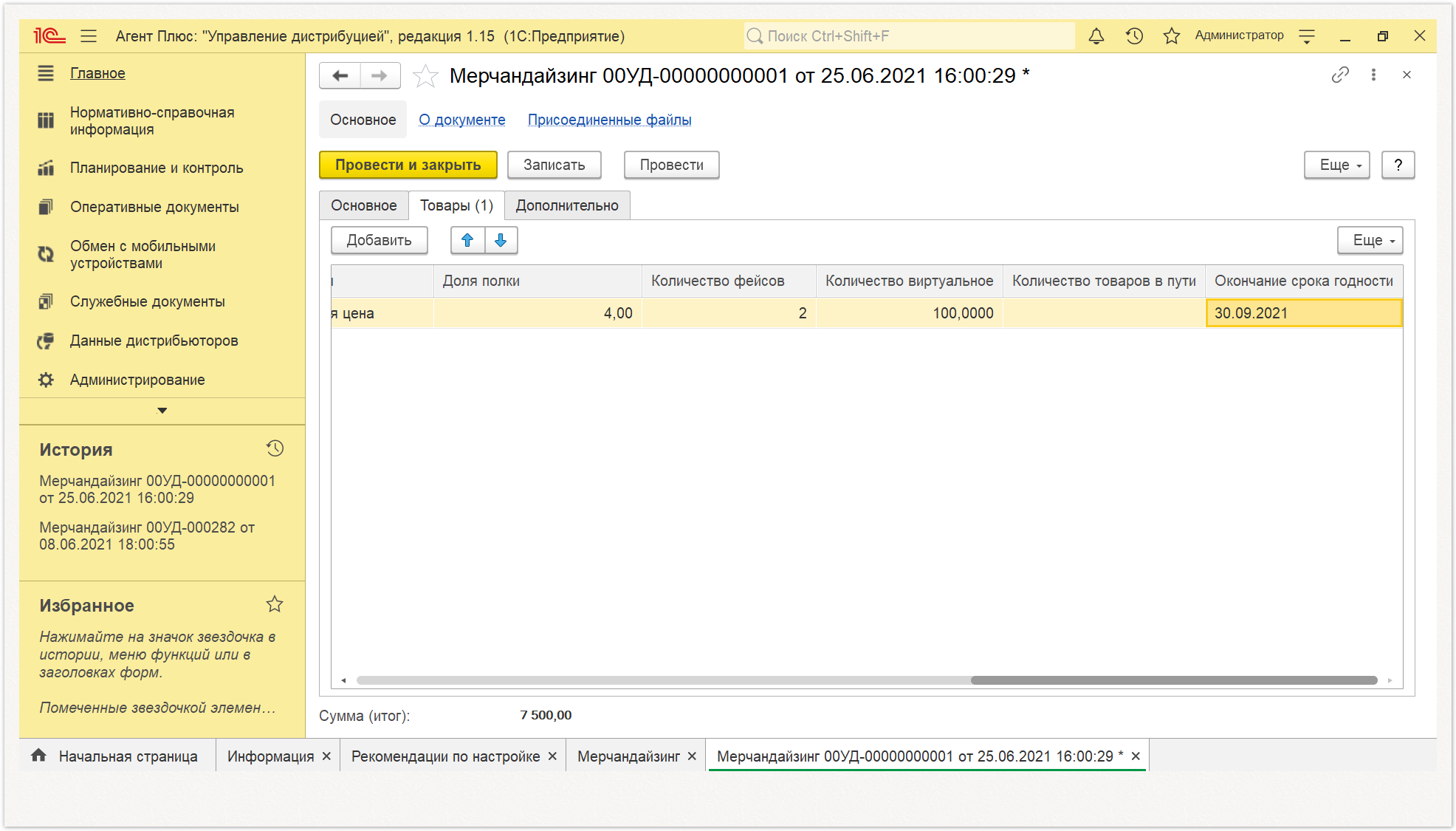Close Рекомендации по настройке bottom tab
Image resolution: width=1456 pixels, height=831 pixels.
tap(552, 756)
